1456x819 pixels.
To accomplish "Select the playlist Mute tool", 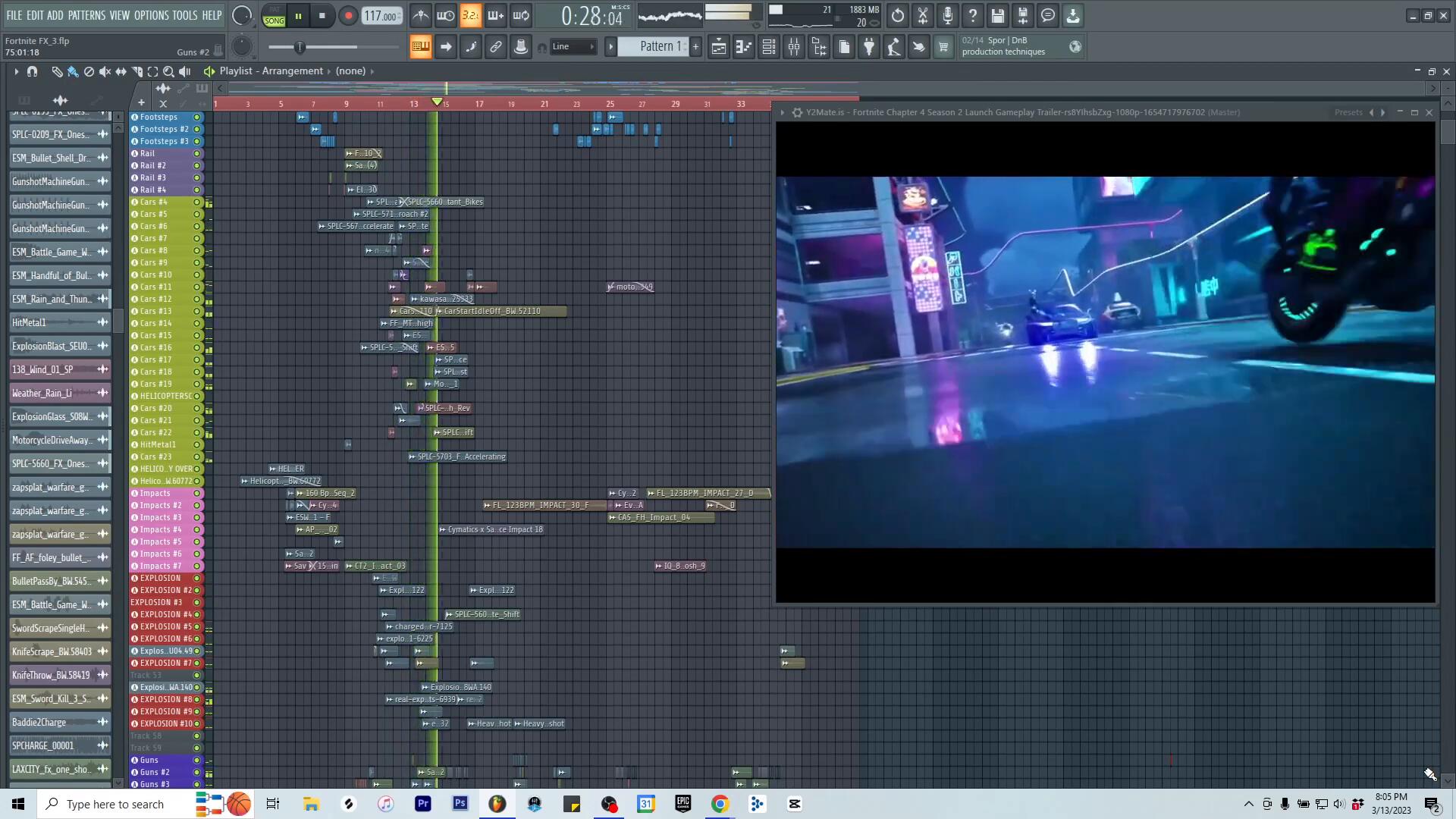I will [105, 71].
